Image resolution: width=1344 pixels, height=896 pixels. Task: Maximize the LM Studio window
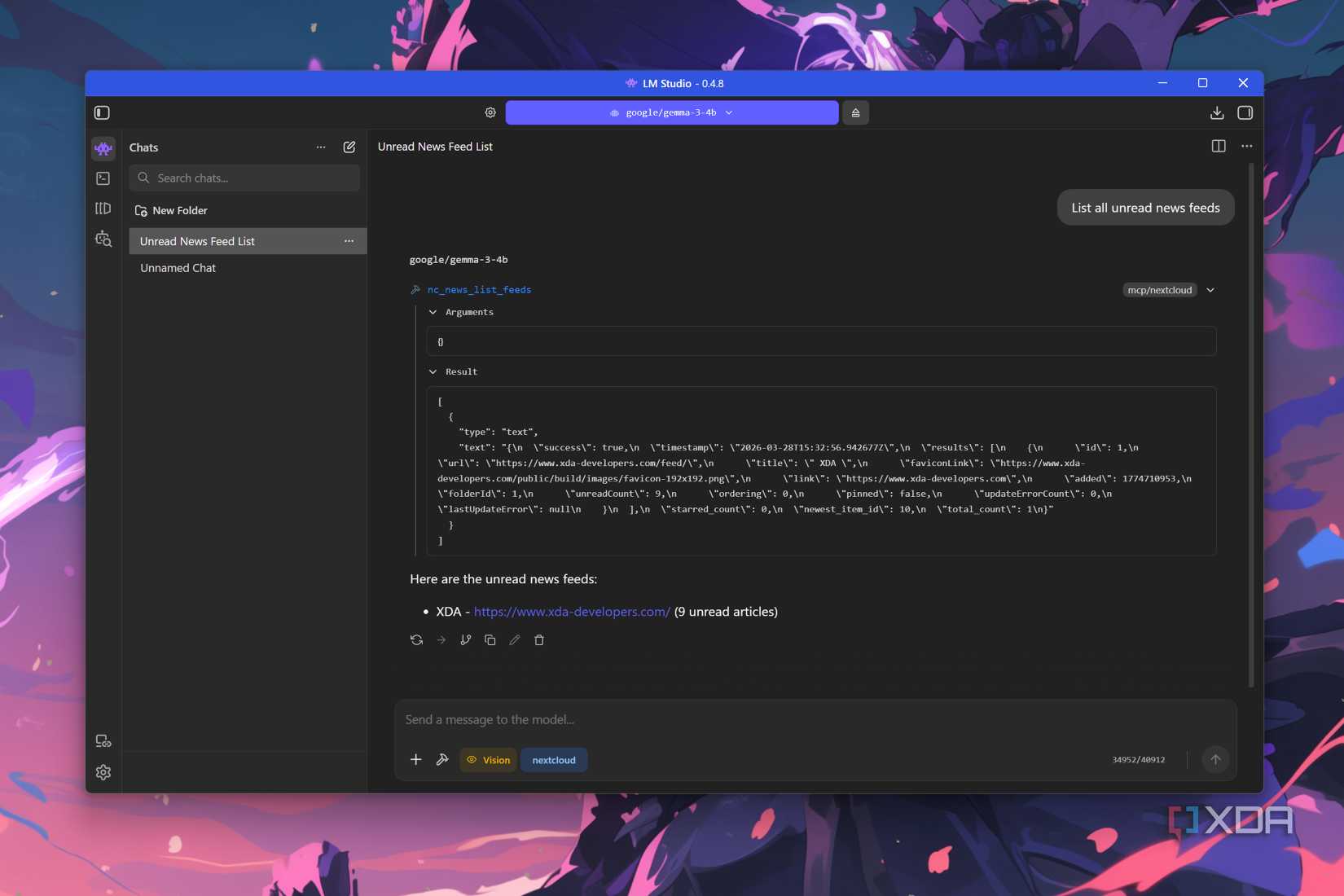click(1202, 83)
